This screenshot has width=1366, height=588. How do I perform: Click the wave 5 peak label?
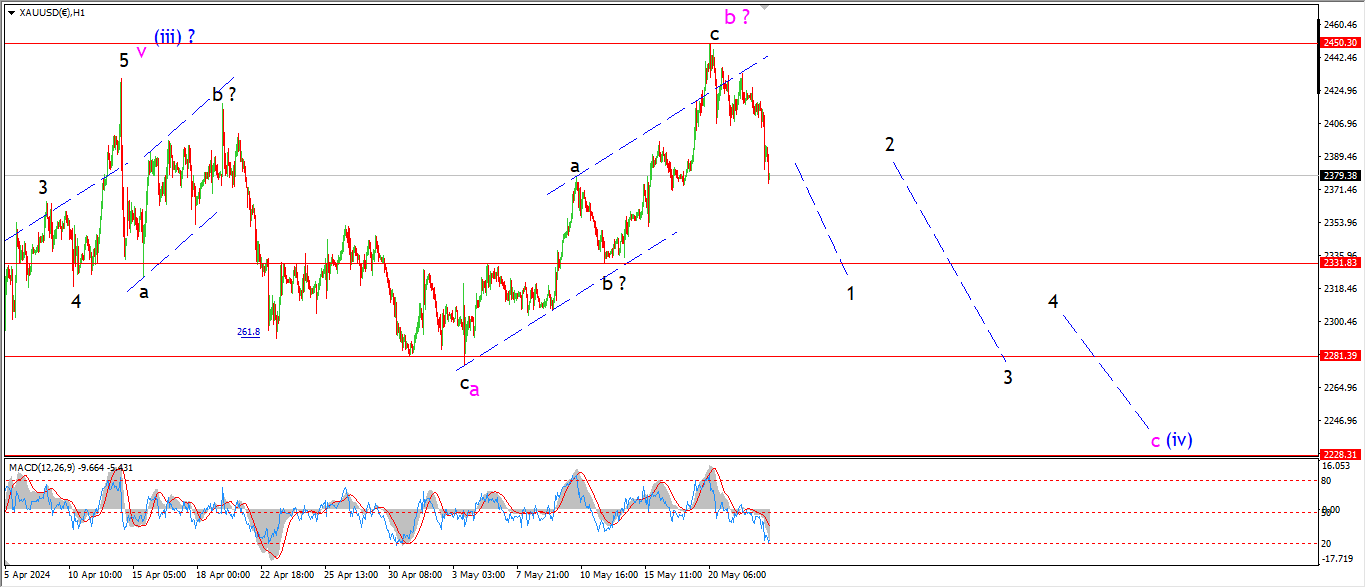point(124,60)
